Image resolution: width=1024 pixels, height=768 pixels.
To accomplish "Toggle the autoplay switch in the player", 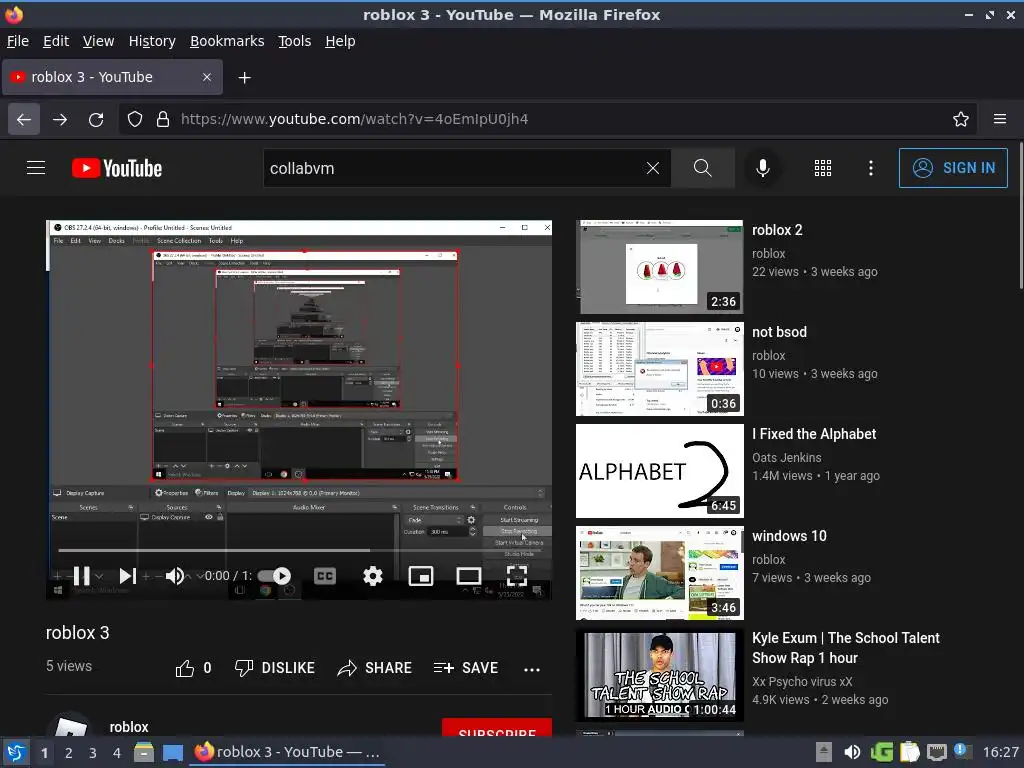I will click(x=274, y=575).
